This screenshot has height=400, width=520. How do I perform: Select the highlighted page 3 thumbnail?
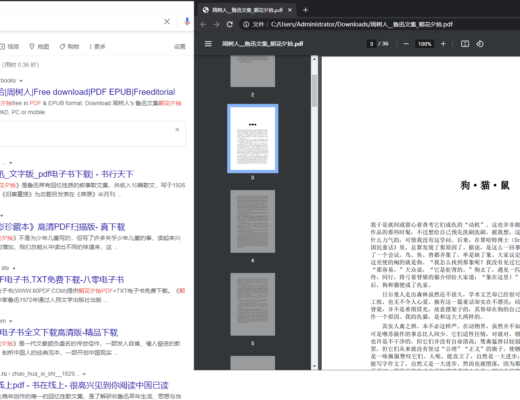(x=253, y=138)
